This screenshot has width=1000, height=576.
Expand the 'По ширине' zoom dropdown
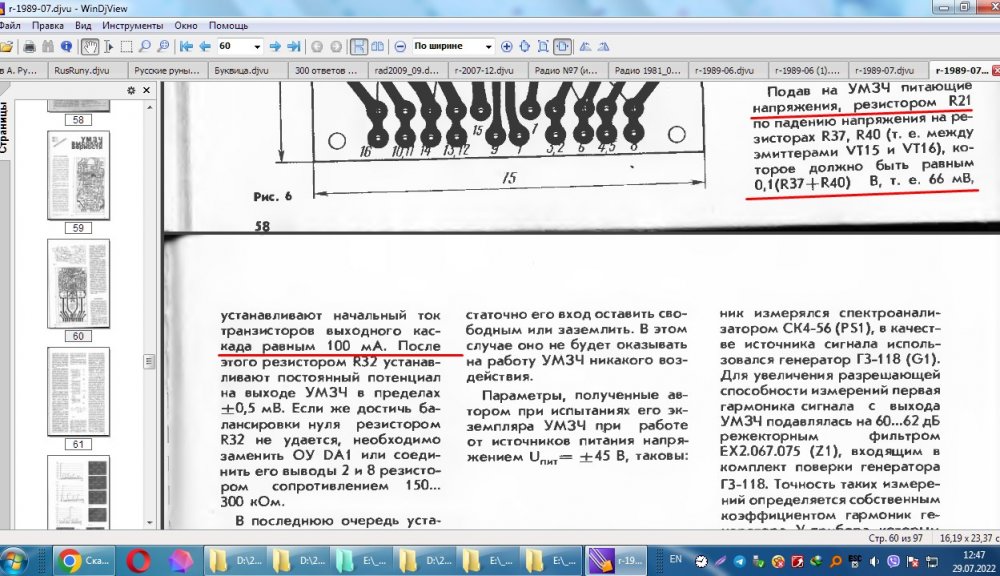(x=488, y=47)
